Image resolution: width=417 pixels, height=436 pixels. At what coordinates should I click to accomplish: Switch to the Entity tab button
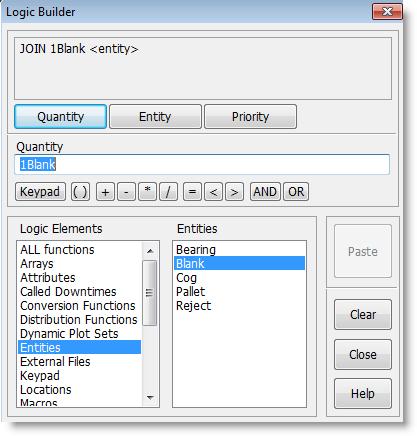pos(155,117)
